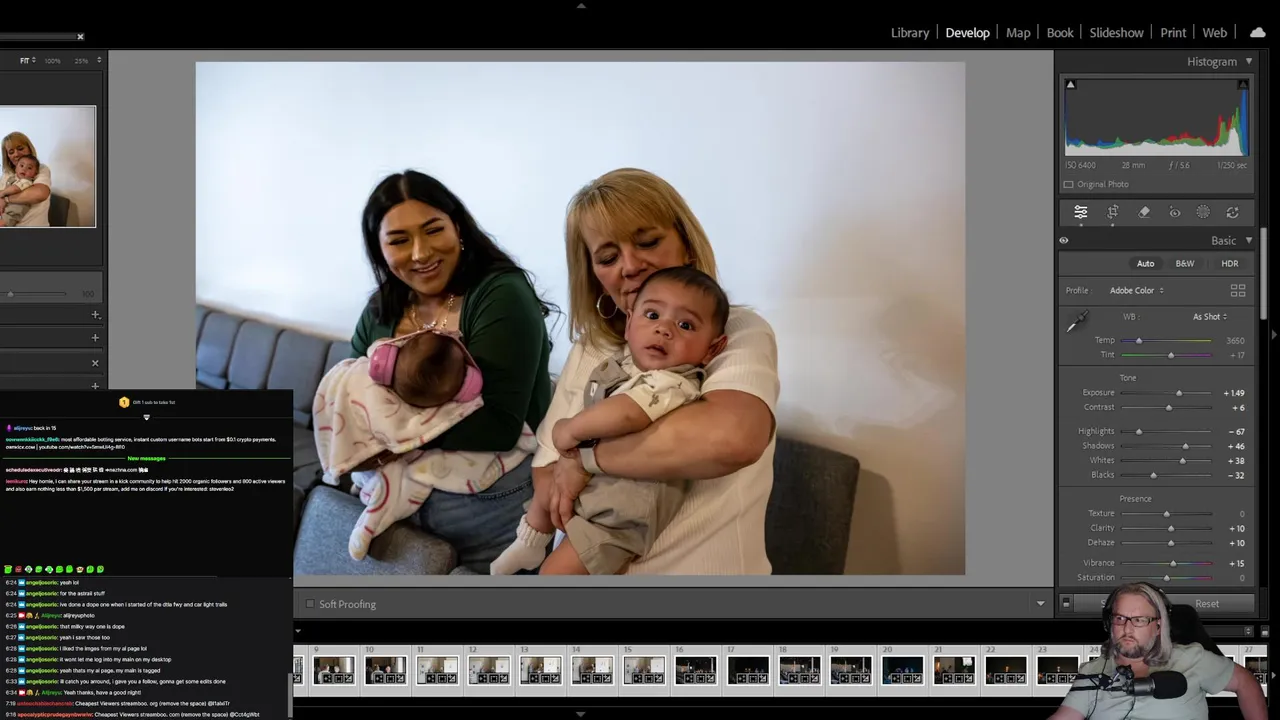Select filmstrip thumbnail number 22
This screenshot has height=720, width=1280.
1006,670
